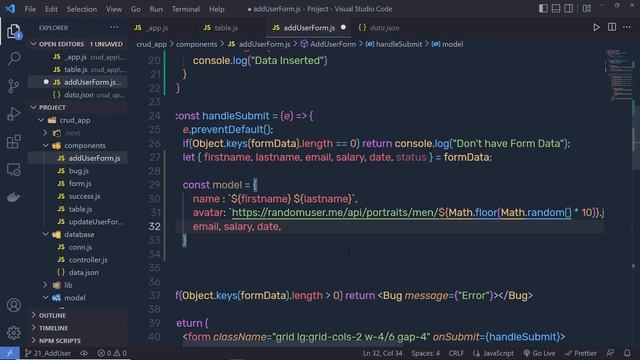Click the remote window indicator in status bar
The width and height of the screenshot is (640, 360).
(9, 353)
